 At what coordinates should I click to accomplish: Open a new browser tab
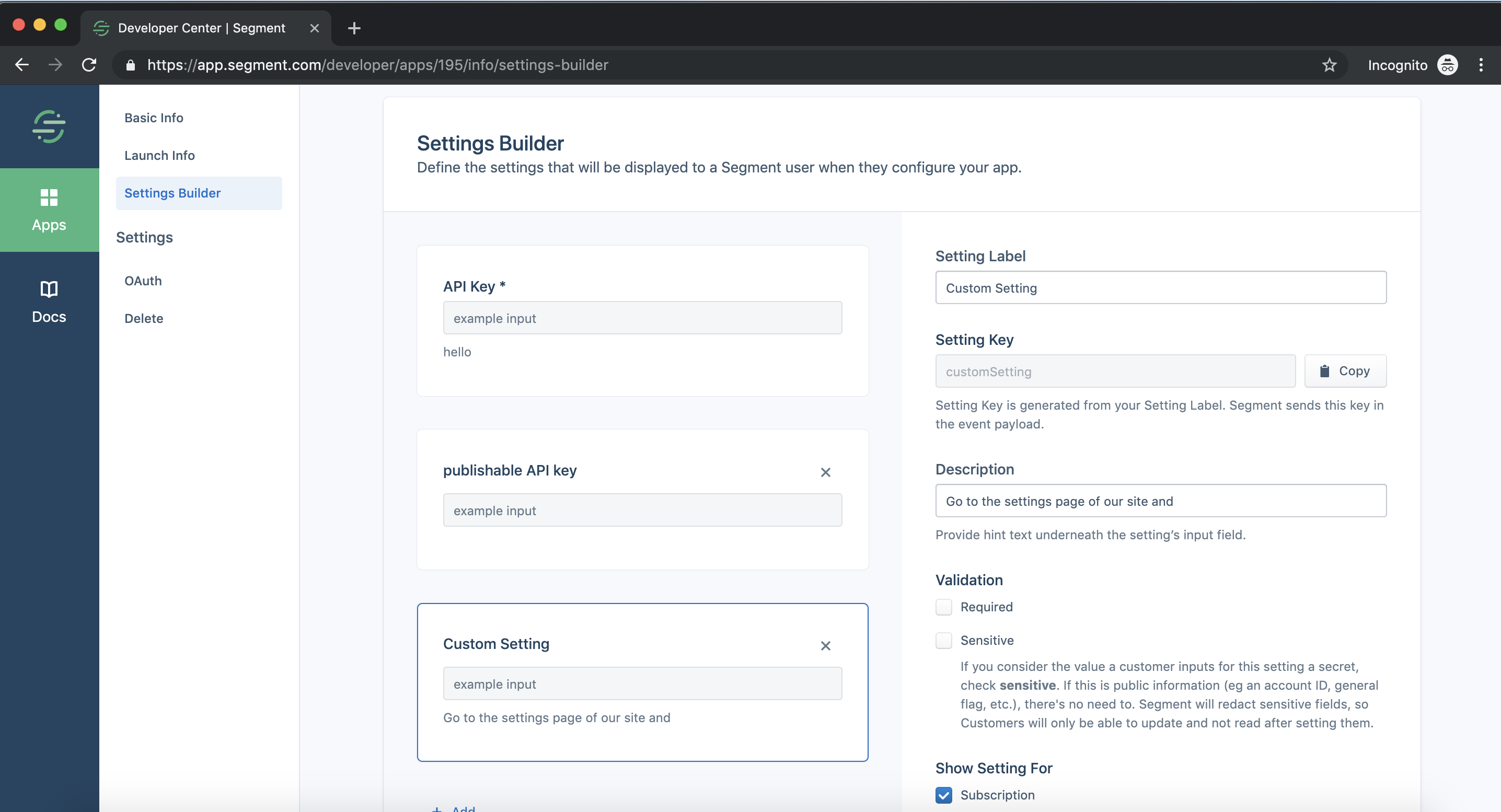tap(354, 28)
